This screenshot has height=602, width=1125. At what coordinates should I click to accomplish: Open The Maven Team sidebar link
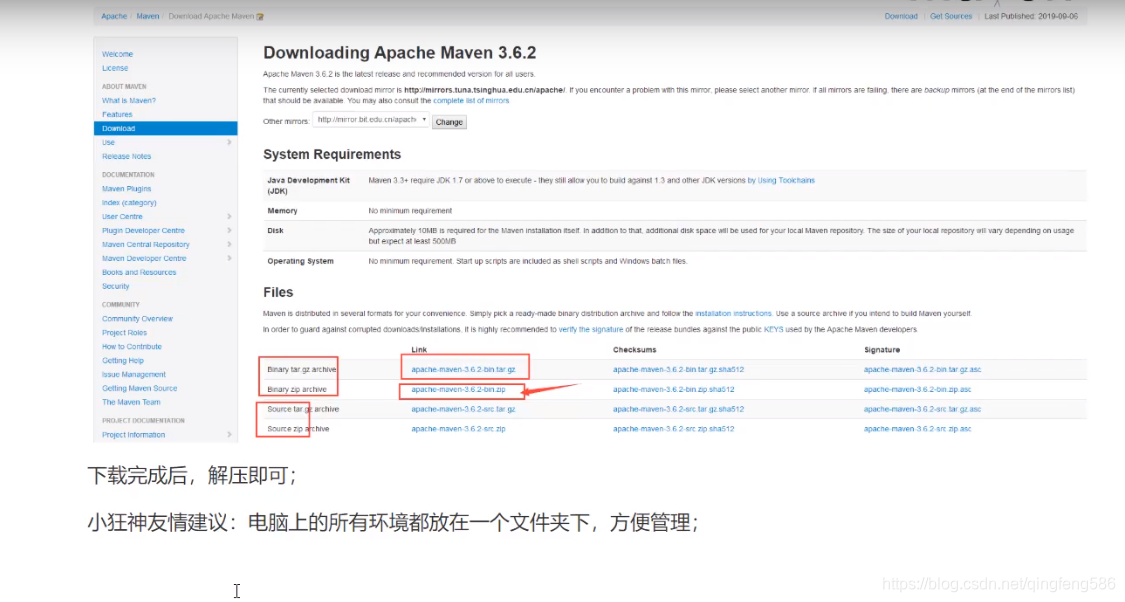tap(131, 403)
